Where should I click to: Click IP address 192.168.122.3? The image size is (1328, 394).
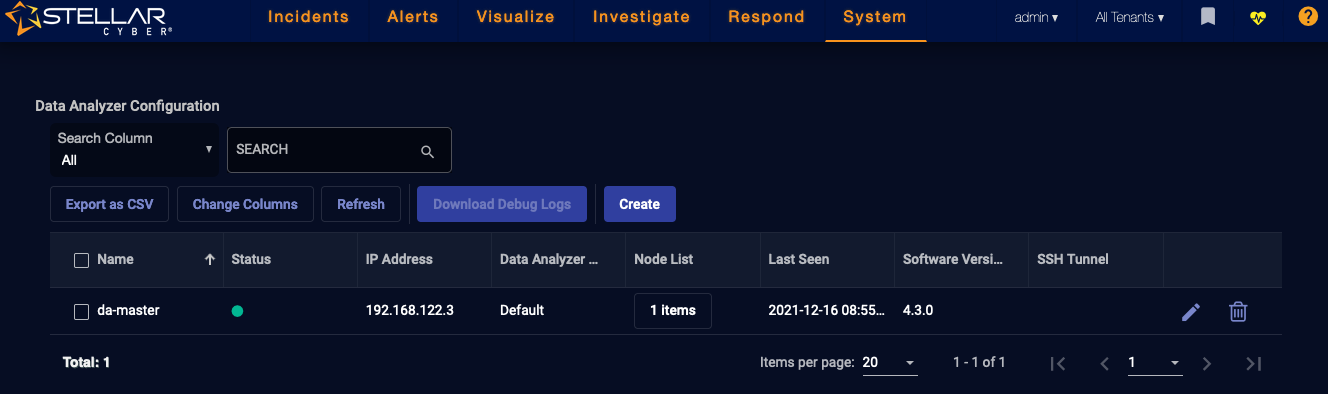pos(410,311)
